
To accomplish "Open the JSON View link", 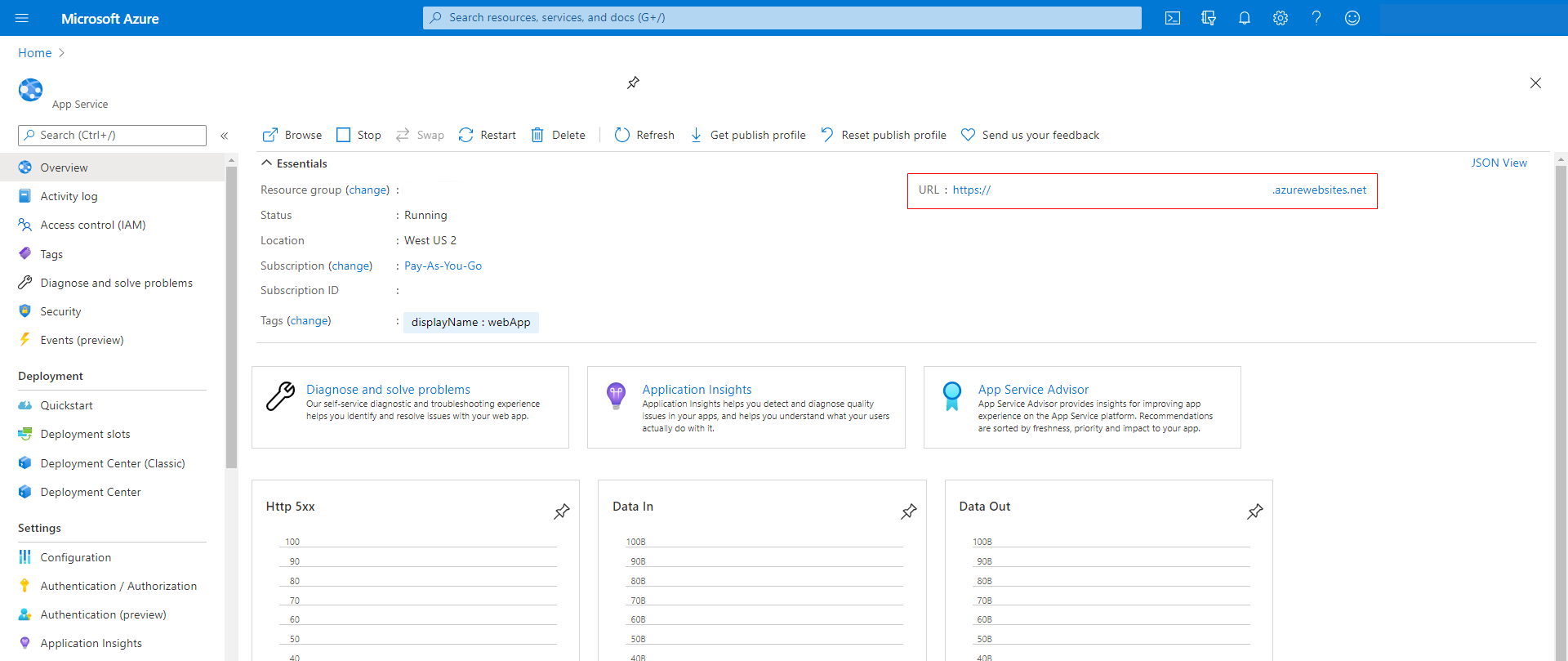I will [x=1499, y=163].
